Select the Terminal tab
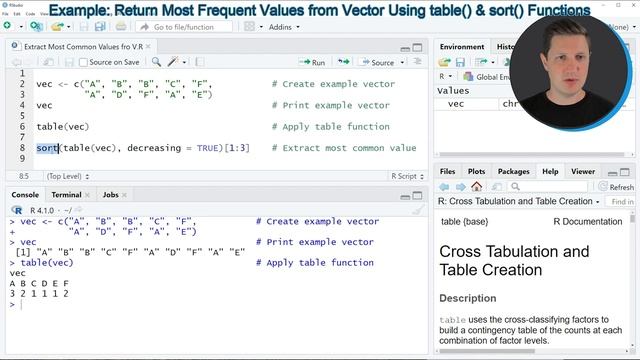 (66, 195)
